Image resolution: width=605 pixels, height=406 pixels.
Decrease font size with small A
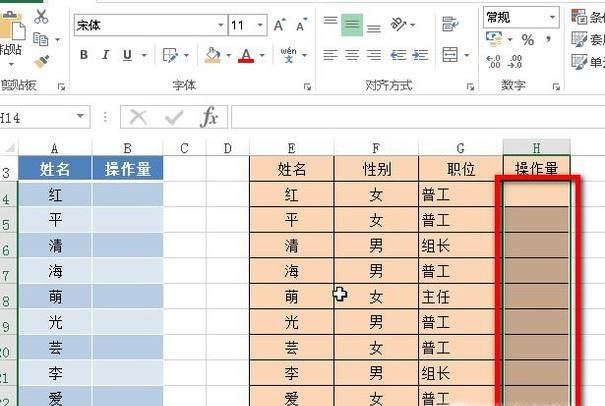pos(302,25)
